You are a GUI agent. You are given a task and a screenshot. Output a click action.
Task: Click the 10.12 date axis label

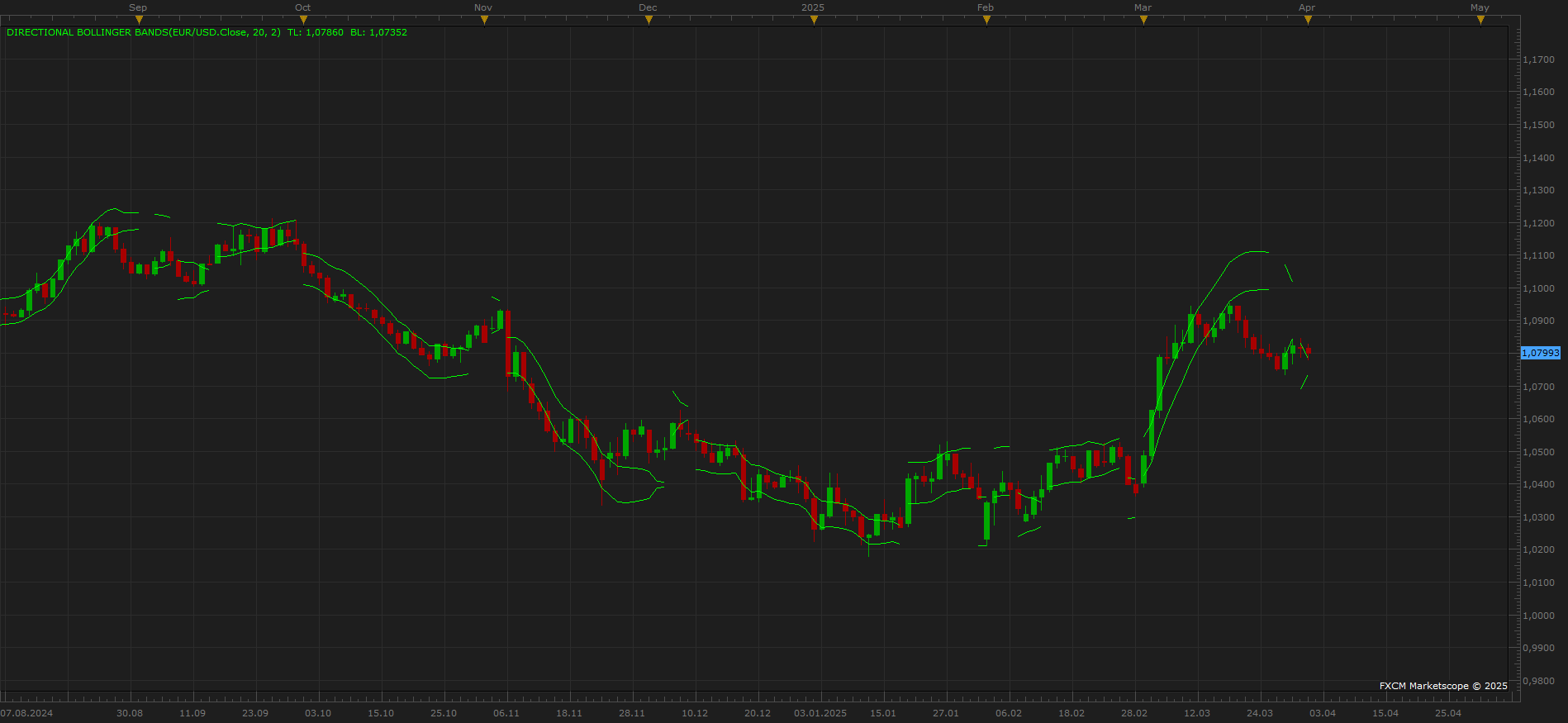point(695,713)
